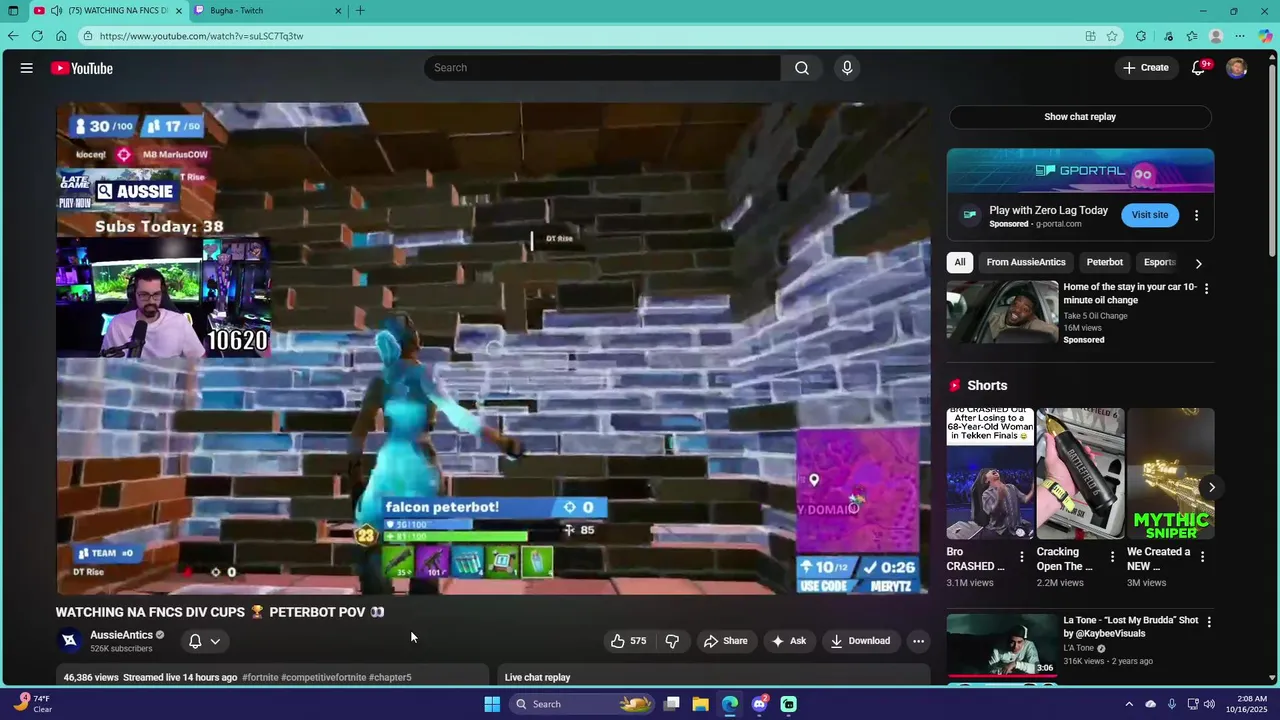Open Copilot sidebar icon
The height and width of the screenshot is (720, 1280).
(1265, 36)
